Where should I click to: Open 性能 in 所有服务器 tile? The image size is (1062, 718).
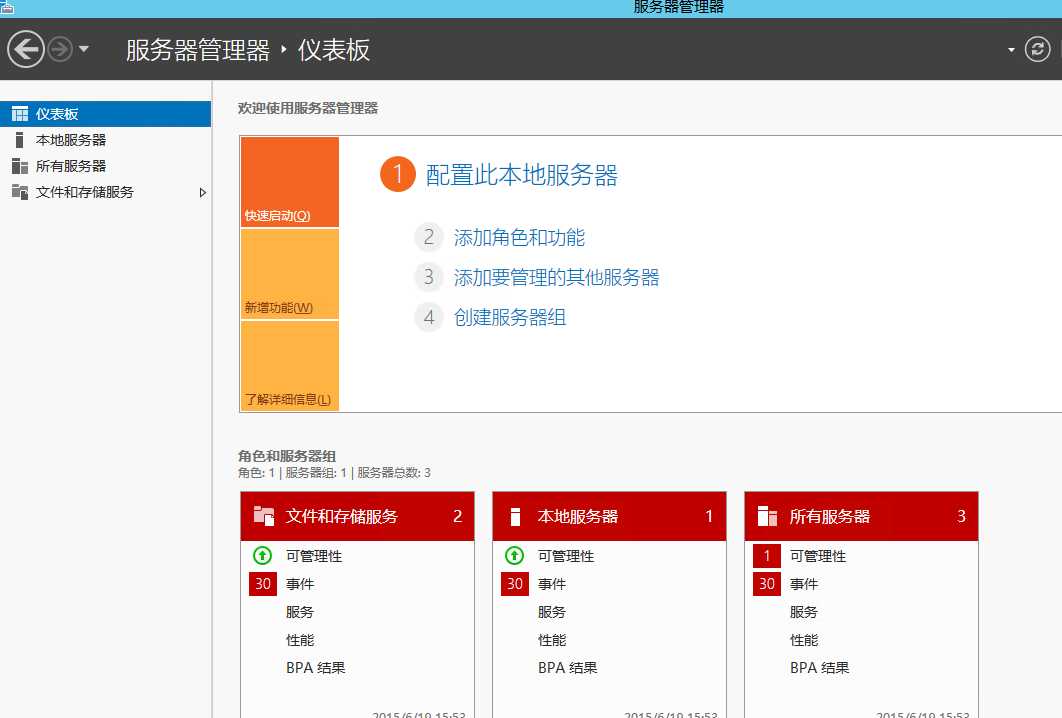803,640
